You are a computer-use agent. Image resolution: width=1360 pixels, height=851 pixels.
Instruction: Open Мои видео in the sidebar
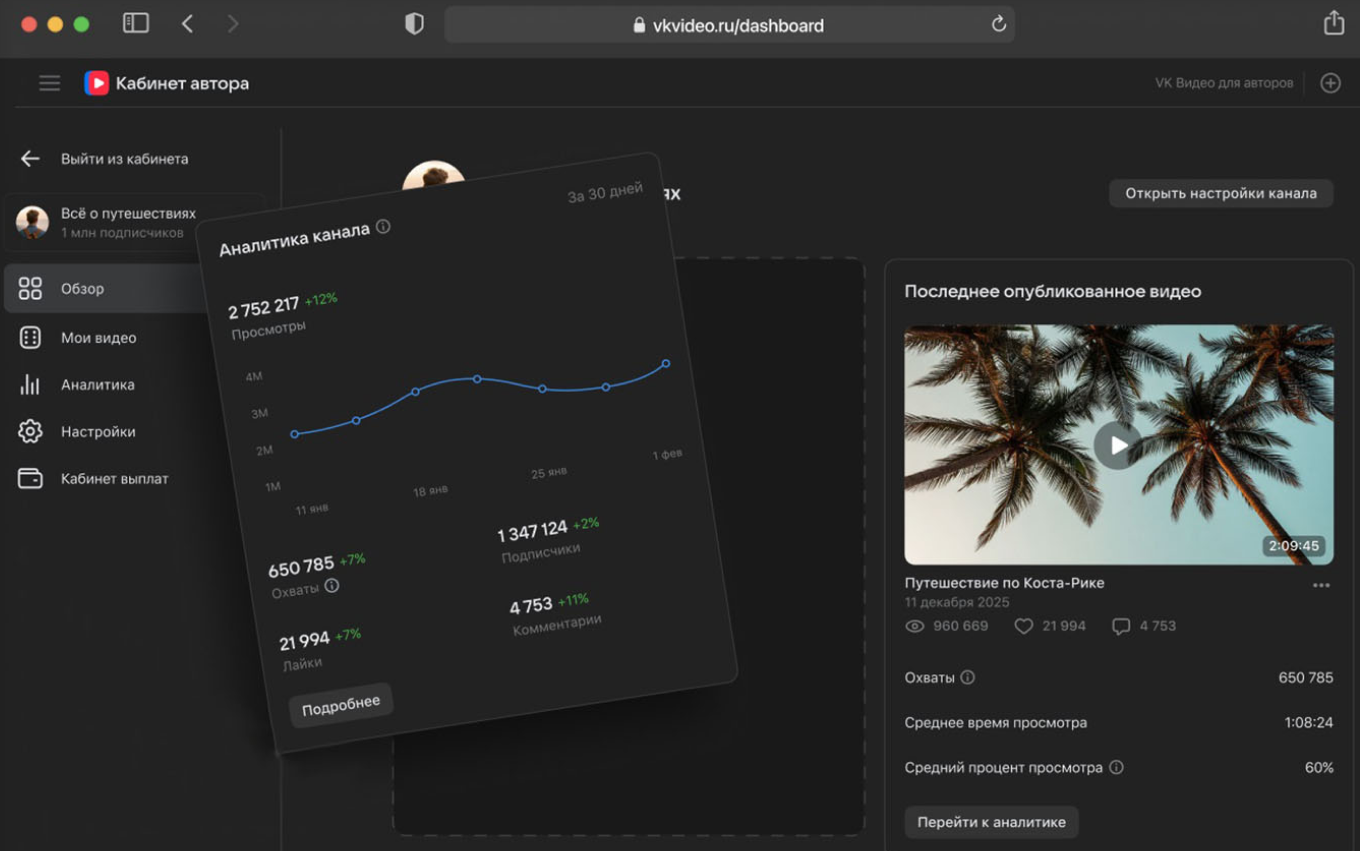(98, 338)
